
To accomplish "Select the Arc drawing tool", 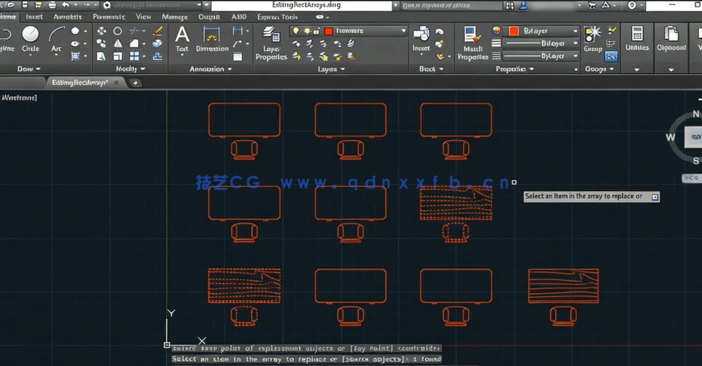I will point(56,39).
